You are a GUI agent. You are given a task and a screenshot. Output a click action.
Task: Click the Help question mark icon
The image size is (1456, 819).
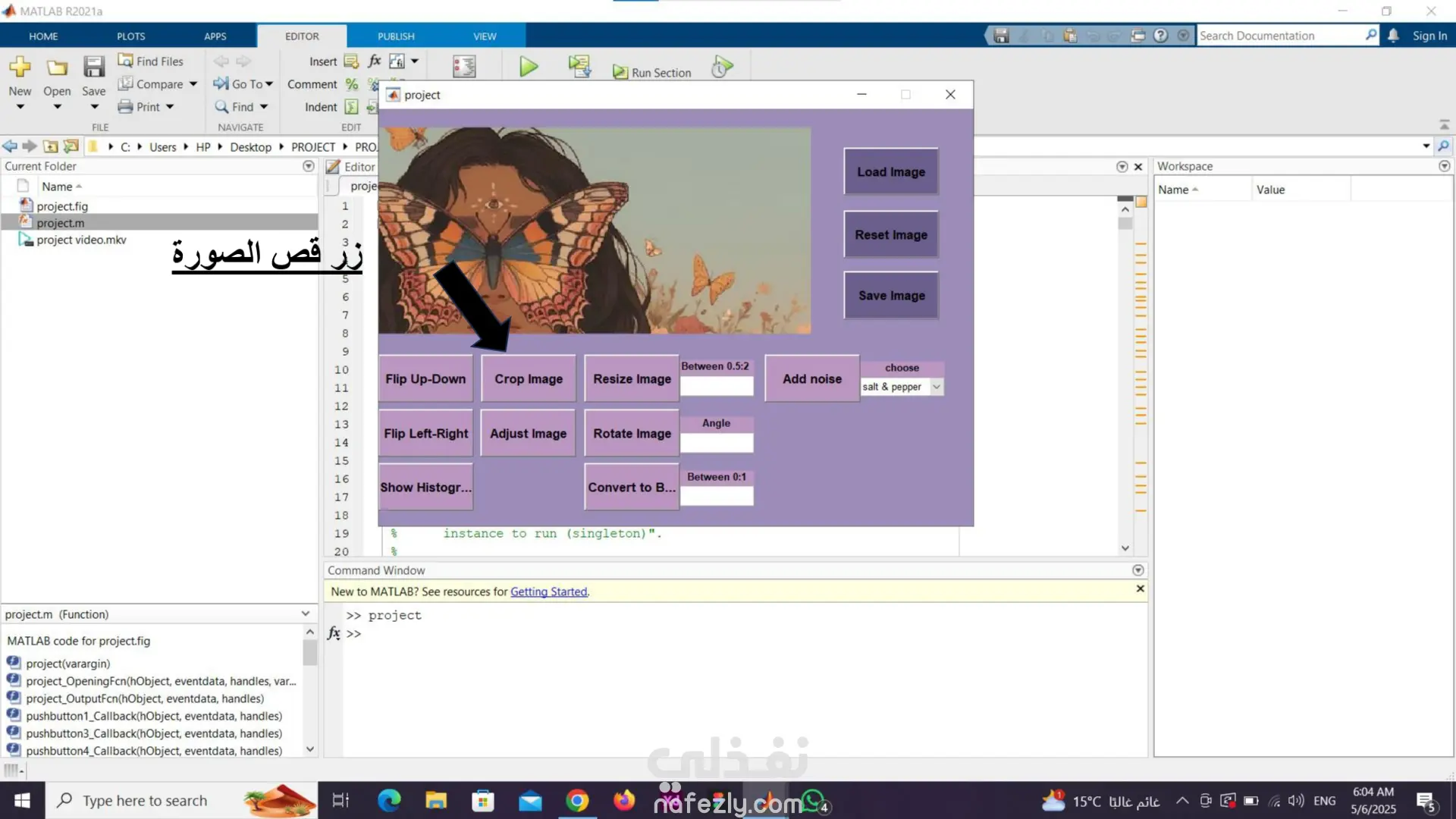[1160, 36]
